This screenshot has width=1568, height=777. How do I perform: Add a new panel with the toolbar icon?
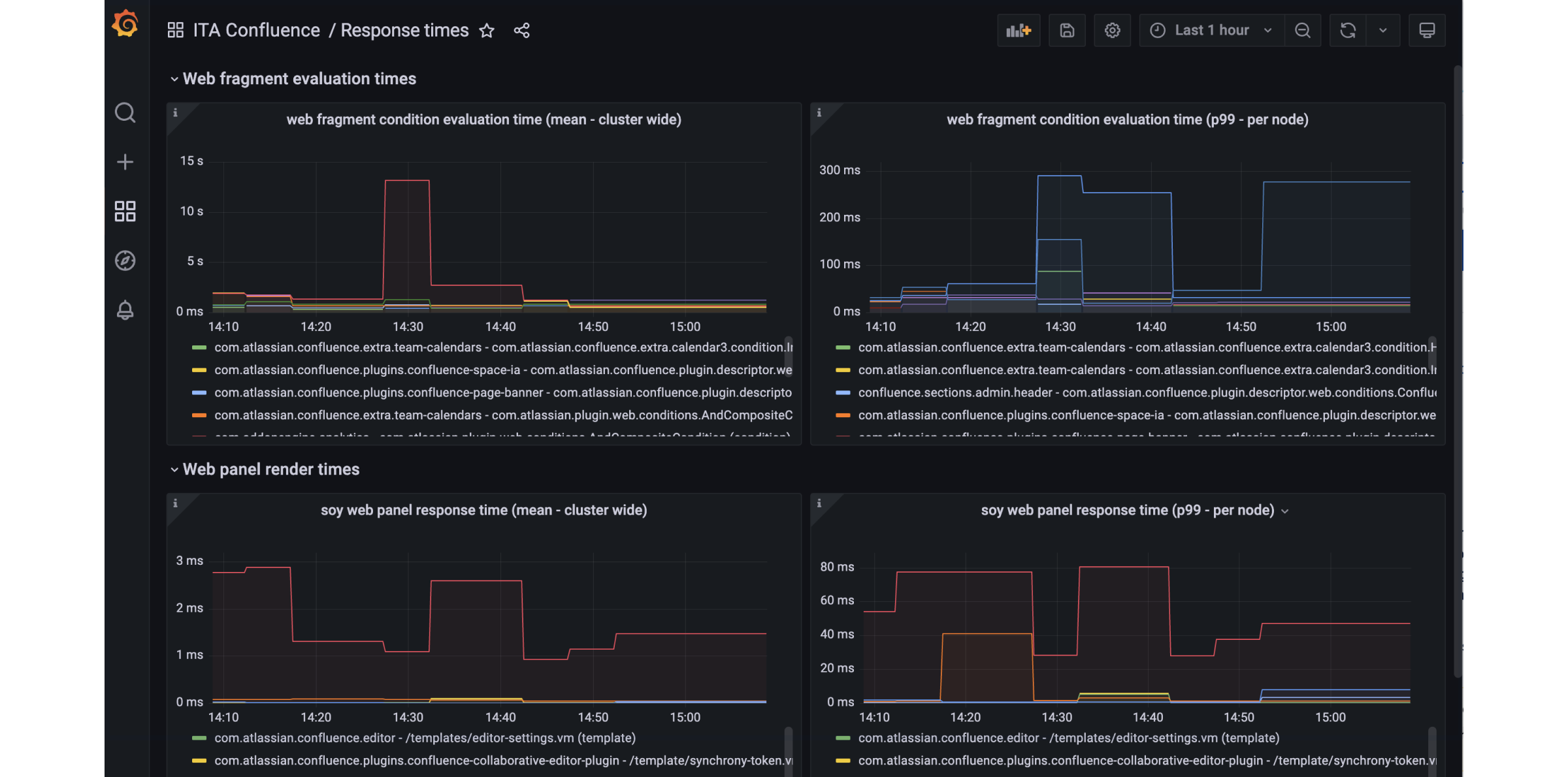tap(1019, 31)
